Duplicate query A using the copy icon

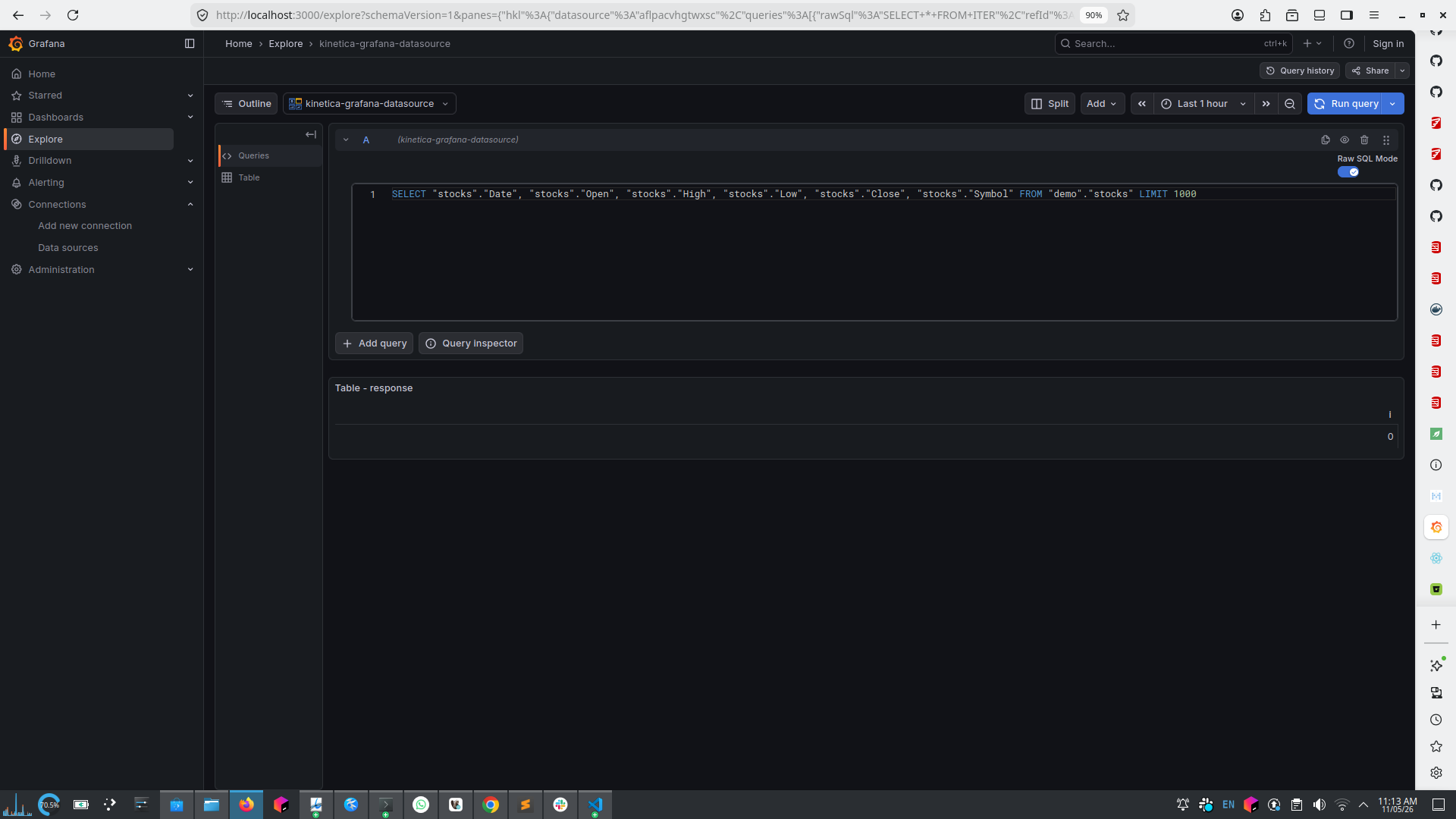[1326, 140]
